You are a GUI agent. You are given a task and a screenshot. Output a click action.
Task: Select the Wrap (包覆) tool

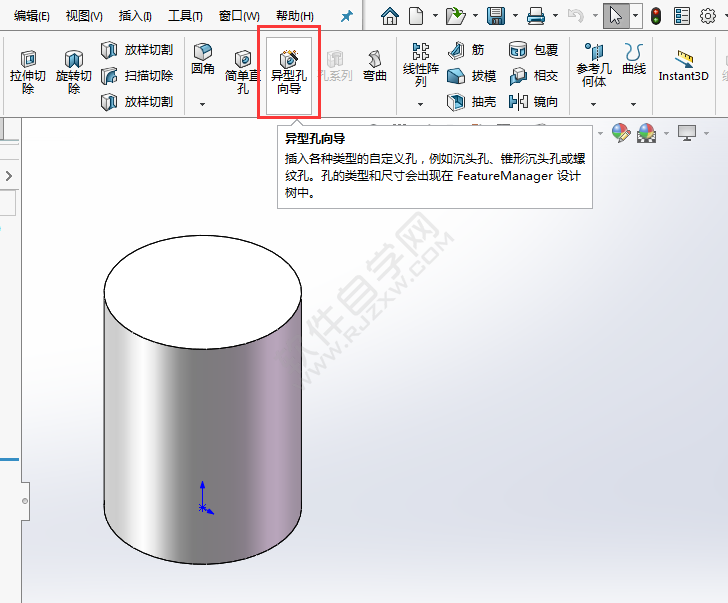533,50
